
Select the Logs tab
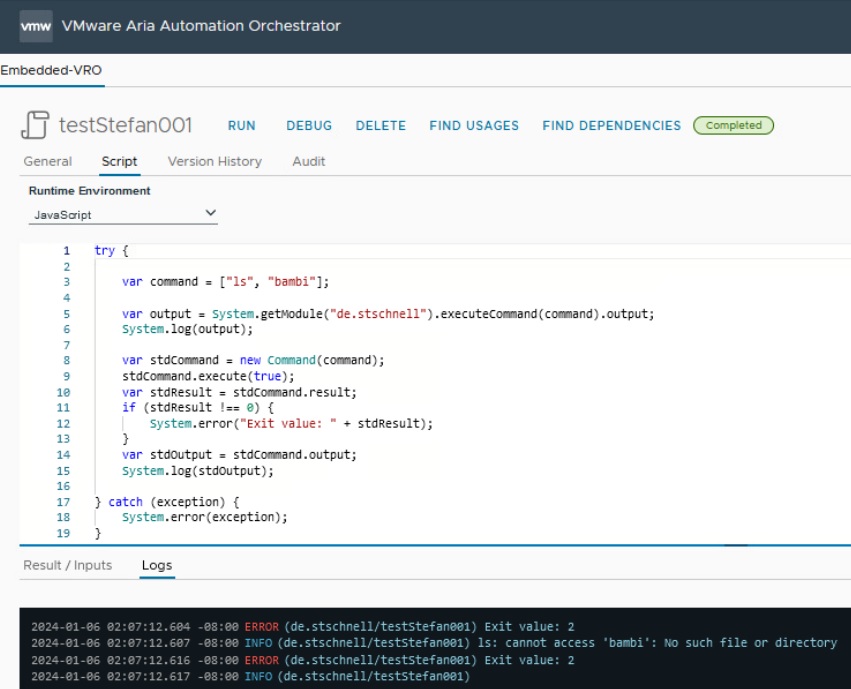click(157, 565)
